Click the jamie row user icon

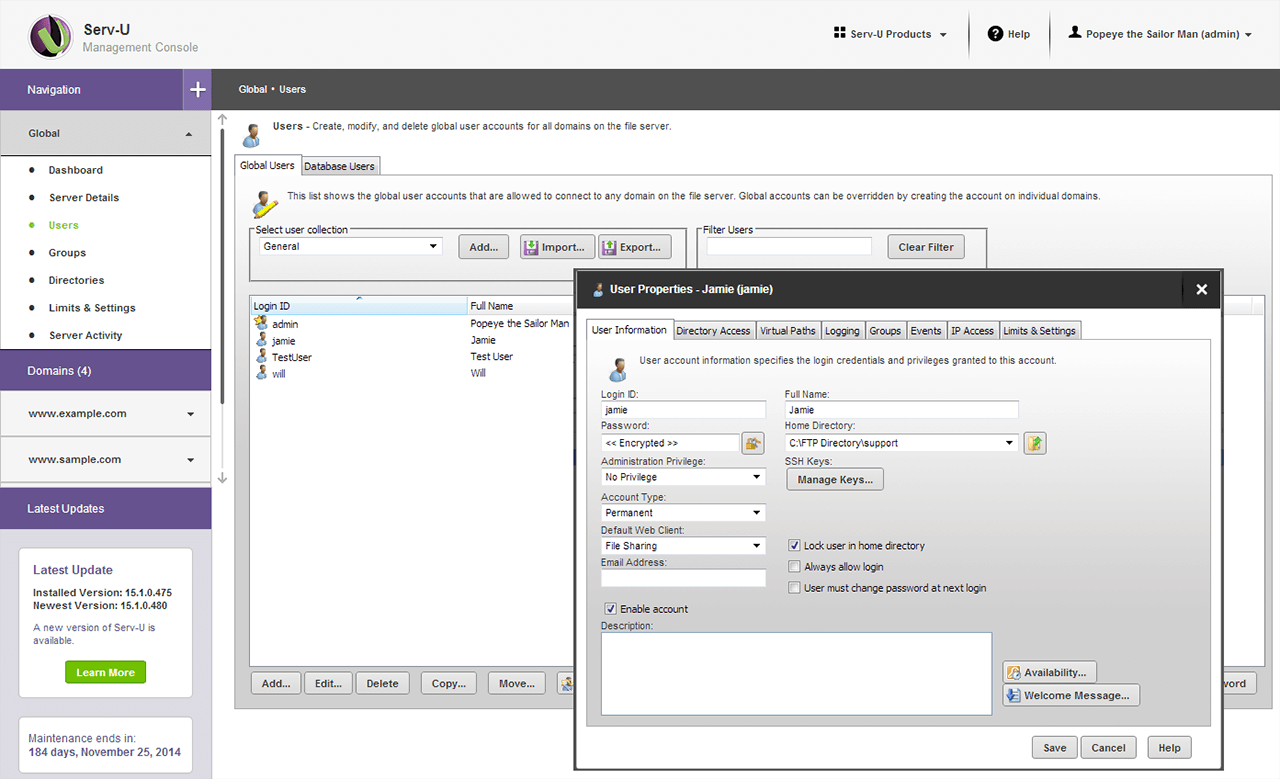(262, 340)
